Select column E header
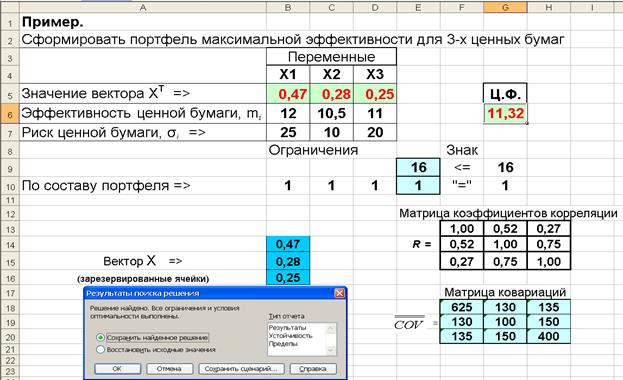The height and width of the screenshot is (380, 623). 418,7
